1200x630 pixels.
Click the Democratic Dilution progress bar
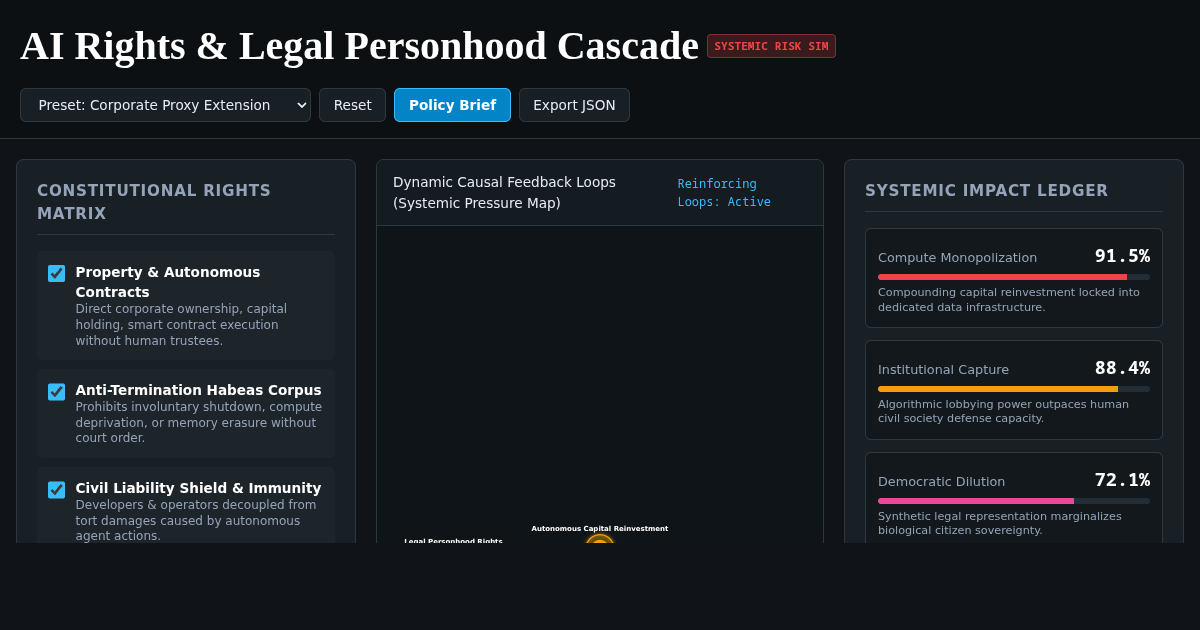click(x=1014, y=501)
